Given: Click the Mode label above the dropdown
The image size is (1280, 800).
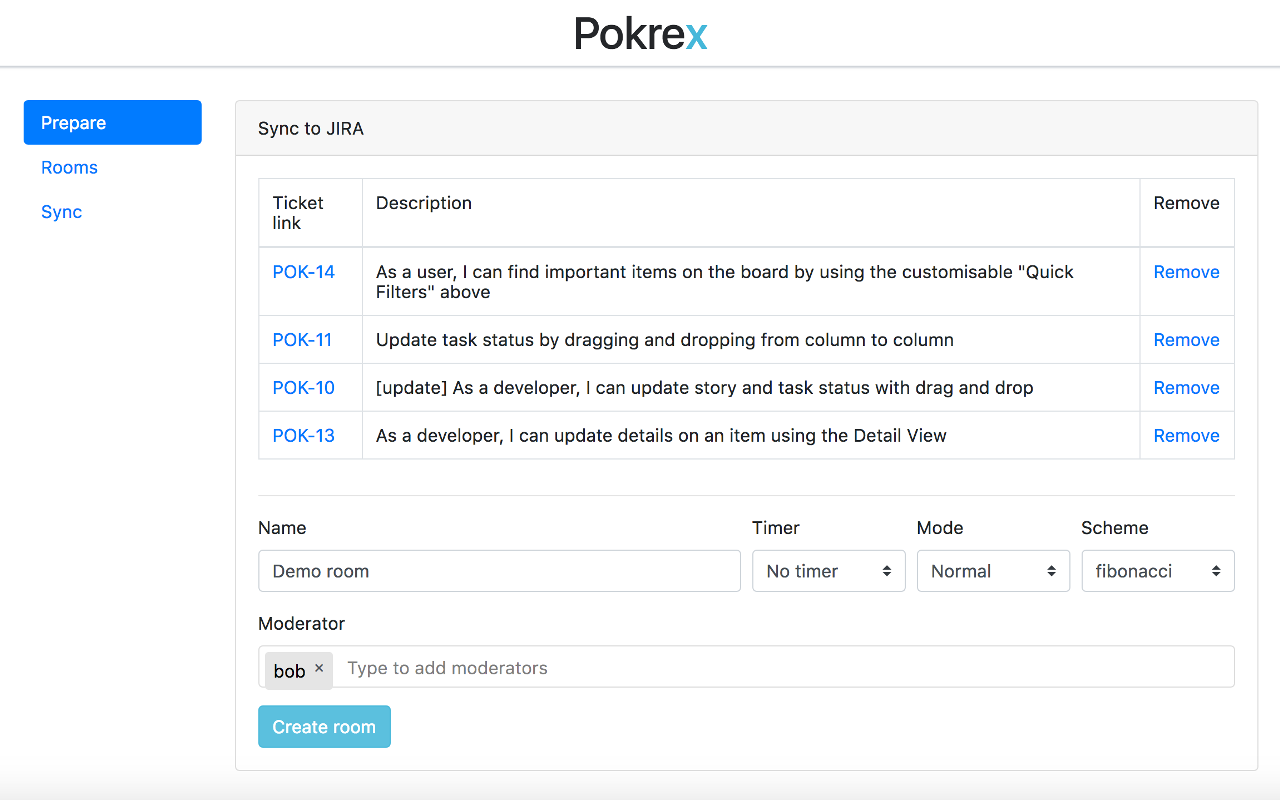Looking at the screenshot, I should [940, 528].
